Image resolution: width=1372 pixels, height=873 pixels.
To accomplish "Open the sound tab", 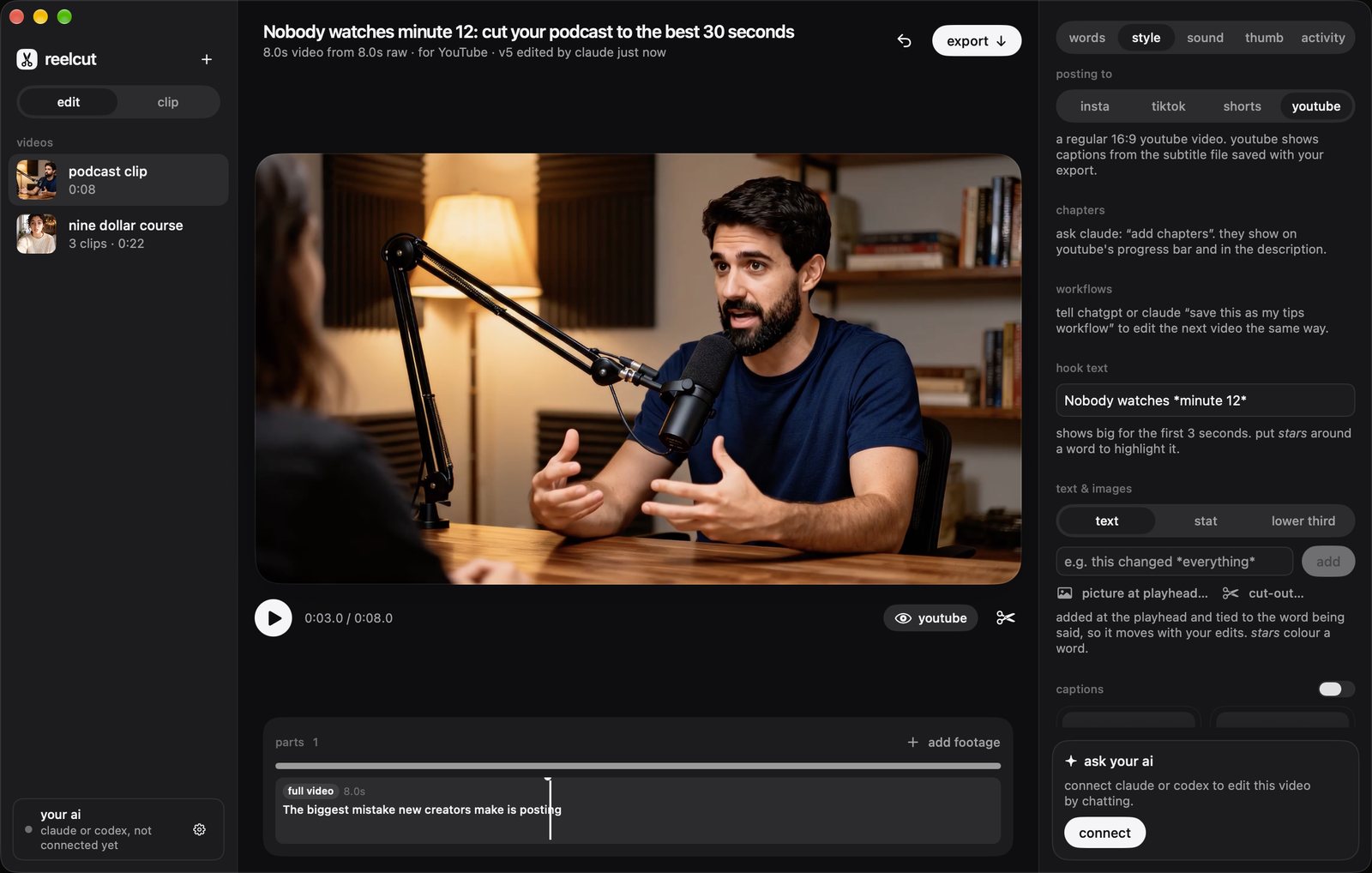I will click(1205, 38).
